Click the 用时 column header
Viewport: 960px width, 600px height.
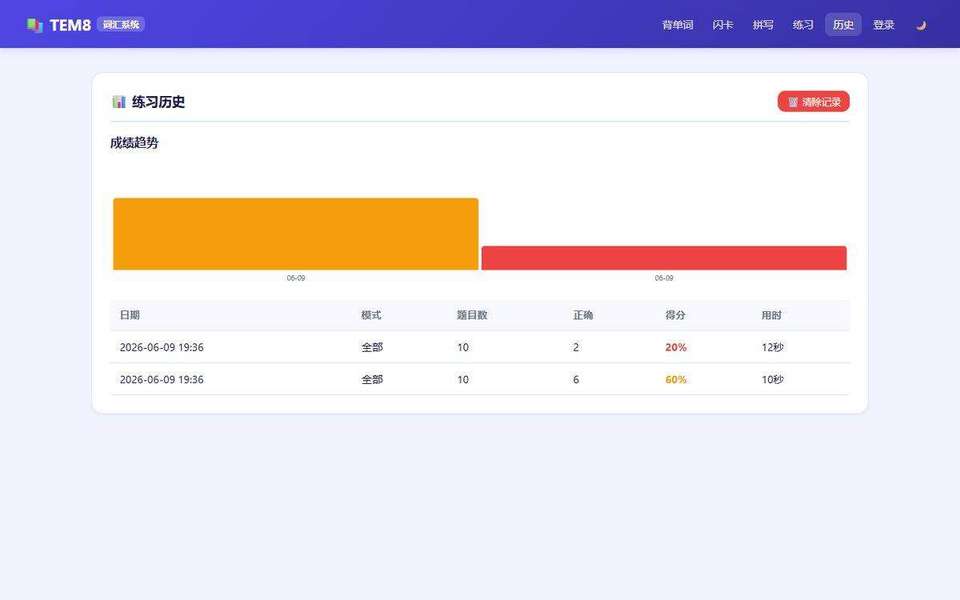[771, 315]
